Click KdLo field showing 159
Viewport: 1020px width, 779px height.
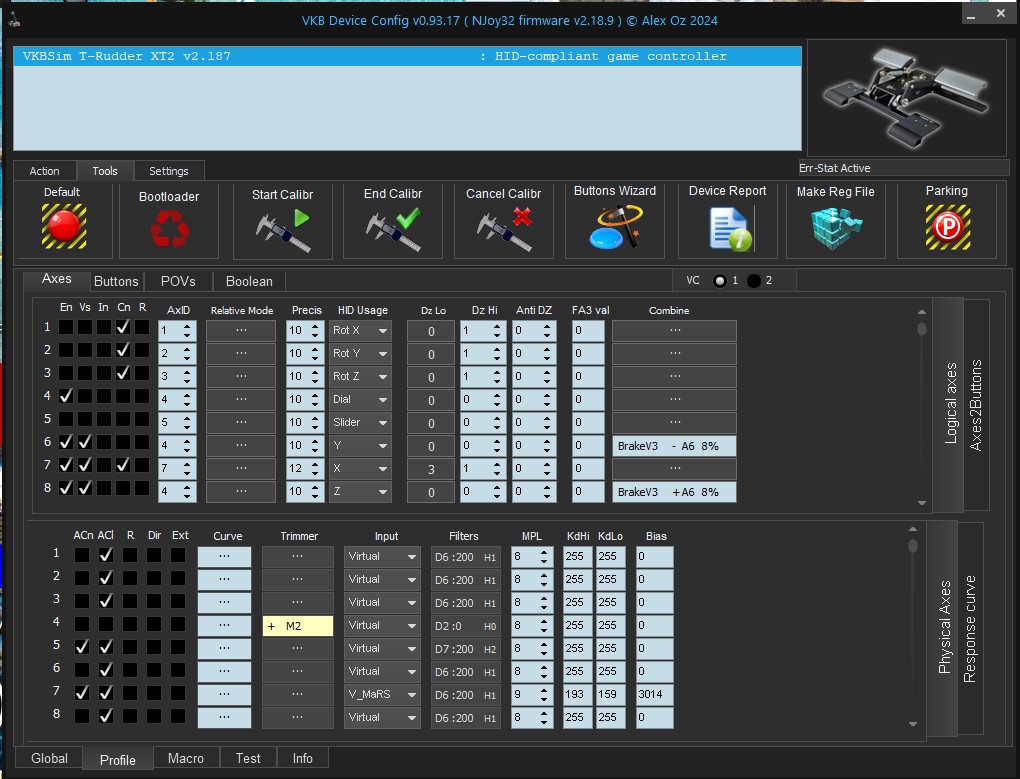(610, 694)
